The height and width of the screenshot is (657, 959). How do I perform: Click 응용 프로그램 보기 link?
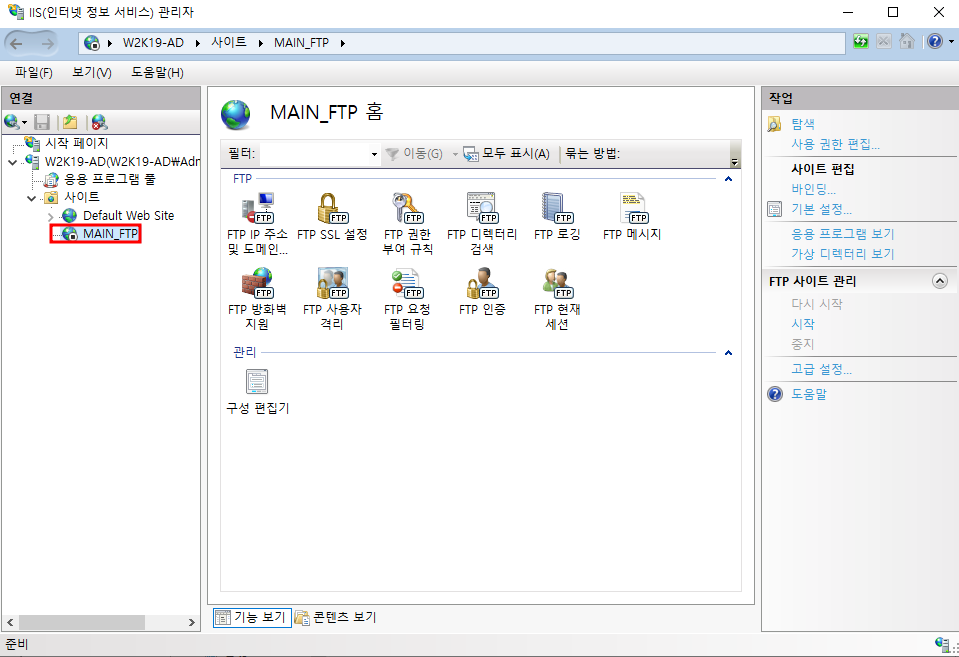(843, 234)
